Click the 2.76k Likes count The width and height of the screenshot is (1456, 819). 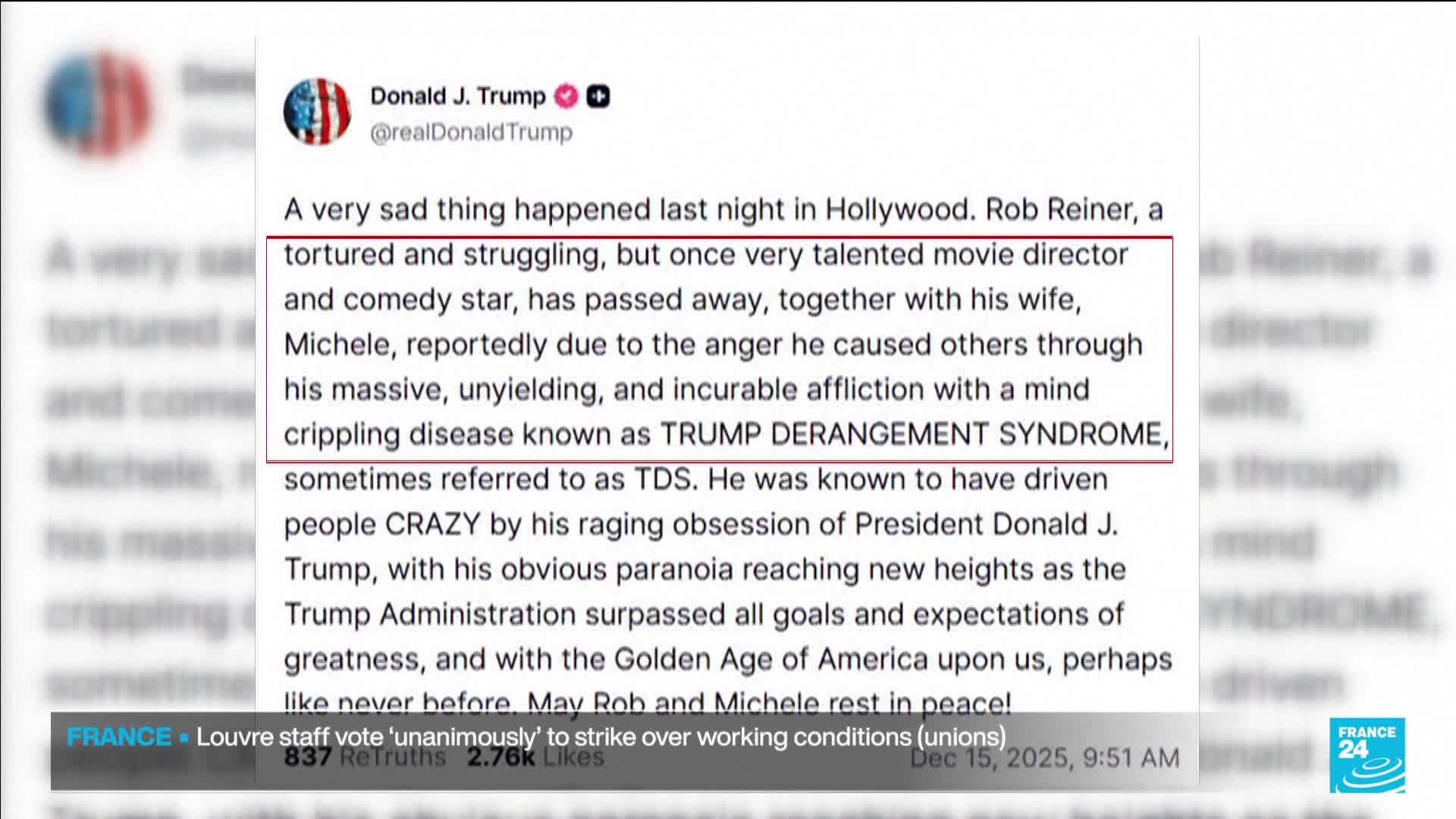click(535, 757)
